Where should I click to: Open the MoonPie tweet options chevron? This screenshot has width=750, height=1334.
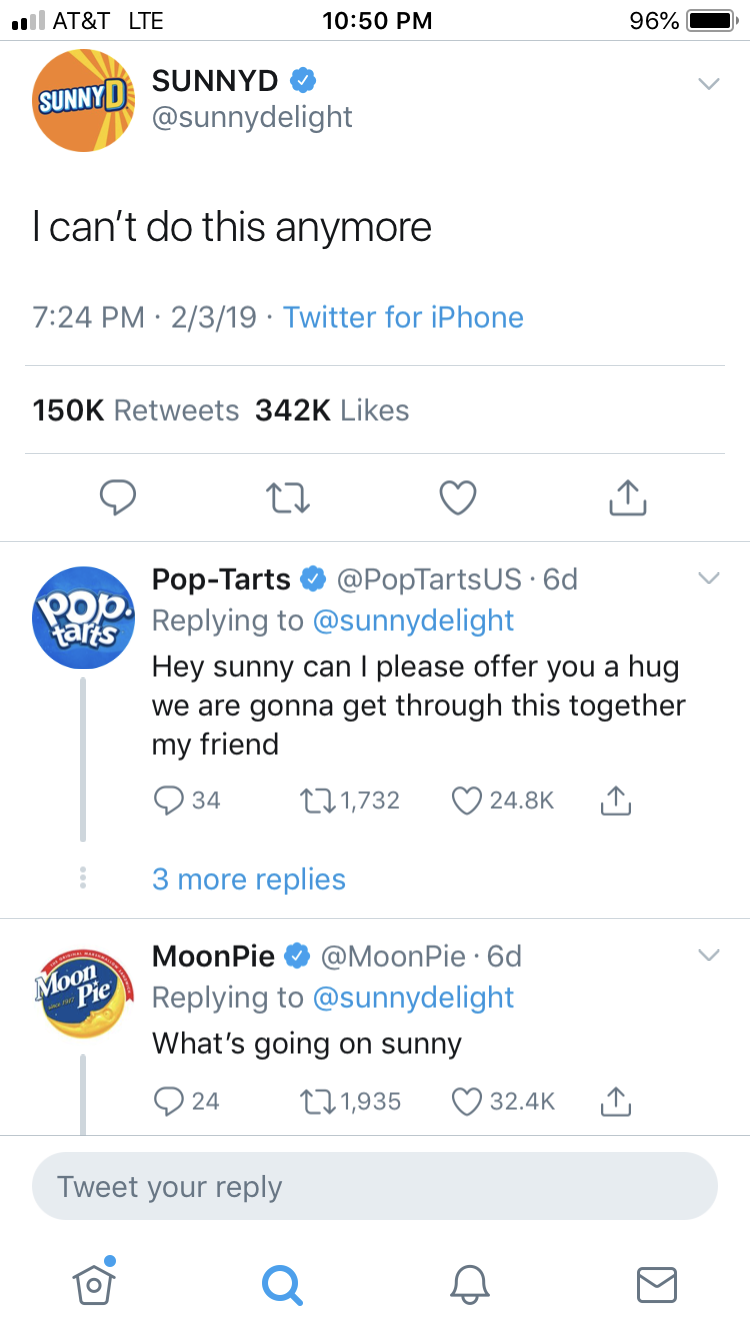(x=708, y=956)
